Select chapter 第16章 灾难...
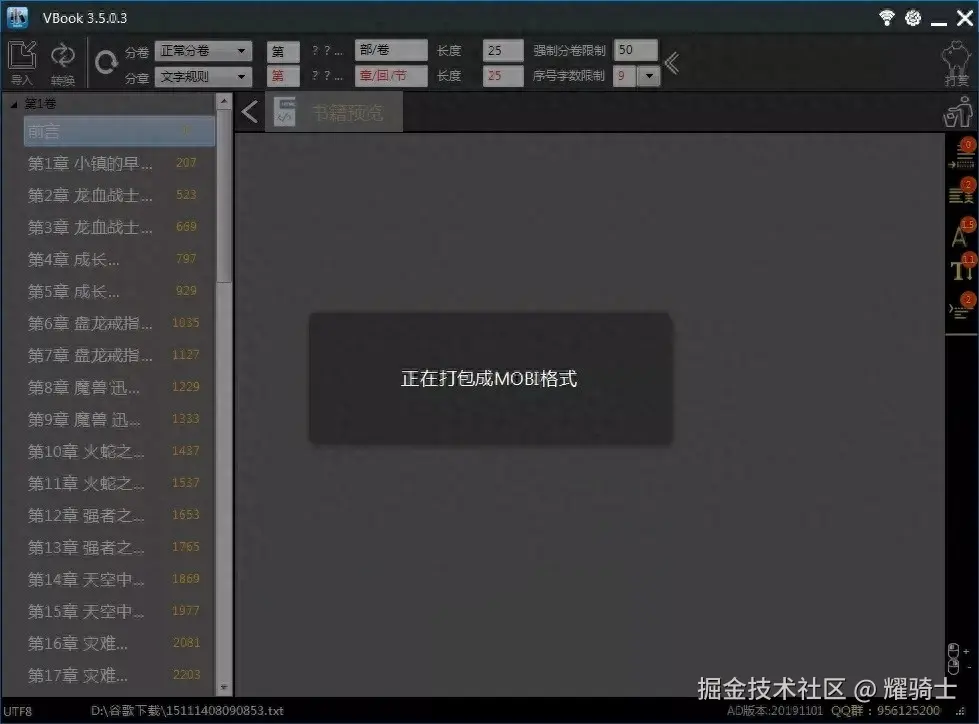 [119, 643]
